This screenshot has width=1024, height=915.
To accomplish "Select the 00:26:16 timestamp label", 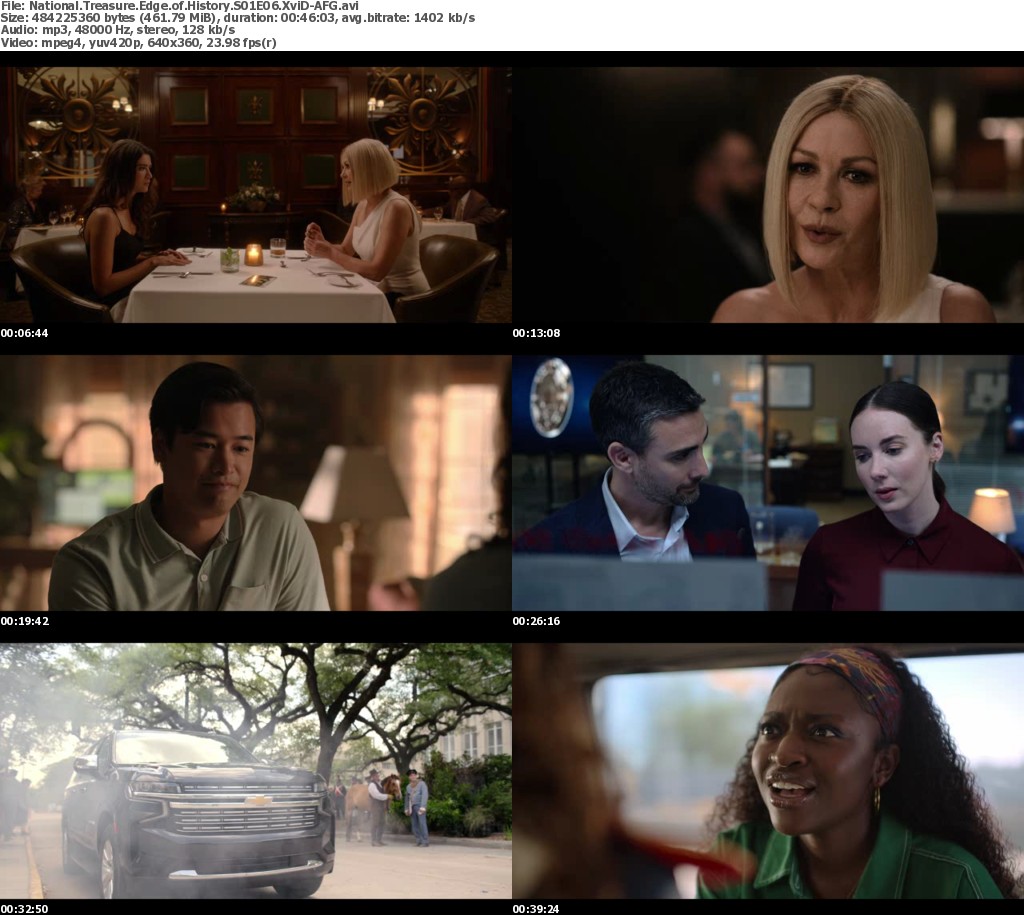I will click(x=537, y=621).
